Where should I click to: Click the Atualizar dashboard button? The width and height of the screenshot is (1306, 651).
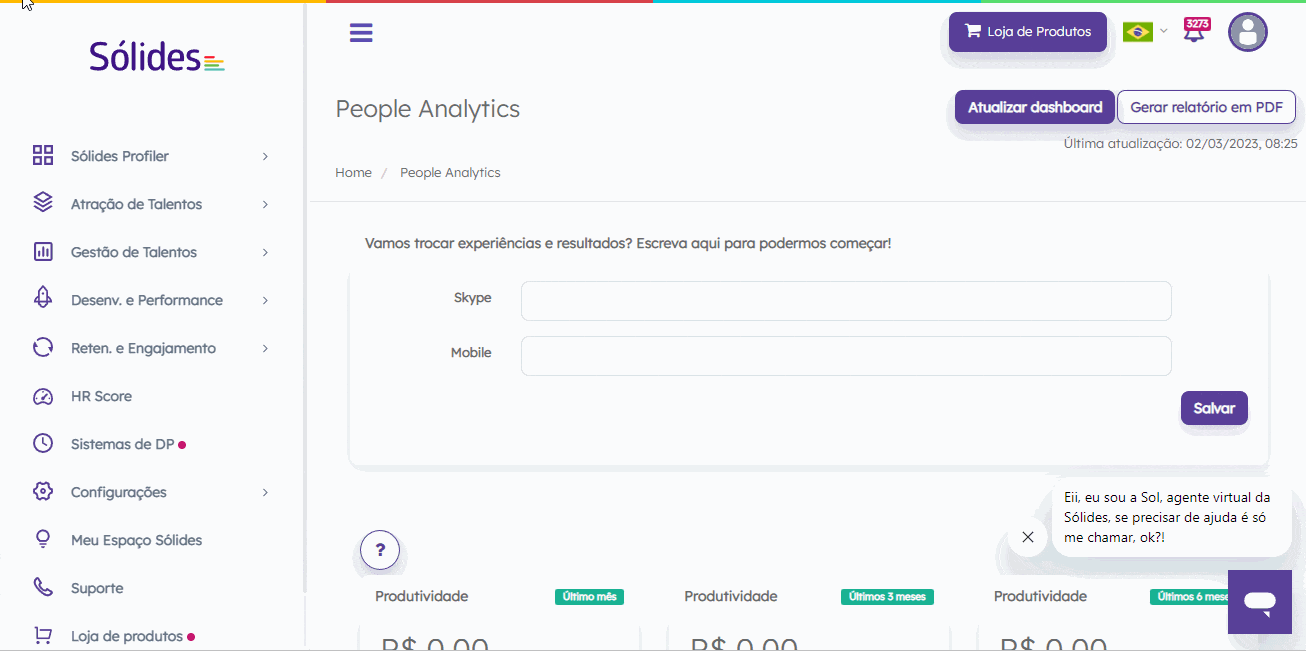tap(1035, 107)
